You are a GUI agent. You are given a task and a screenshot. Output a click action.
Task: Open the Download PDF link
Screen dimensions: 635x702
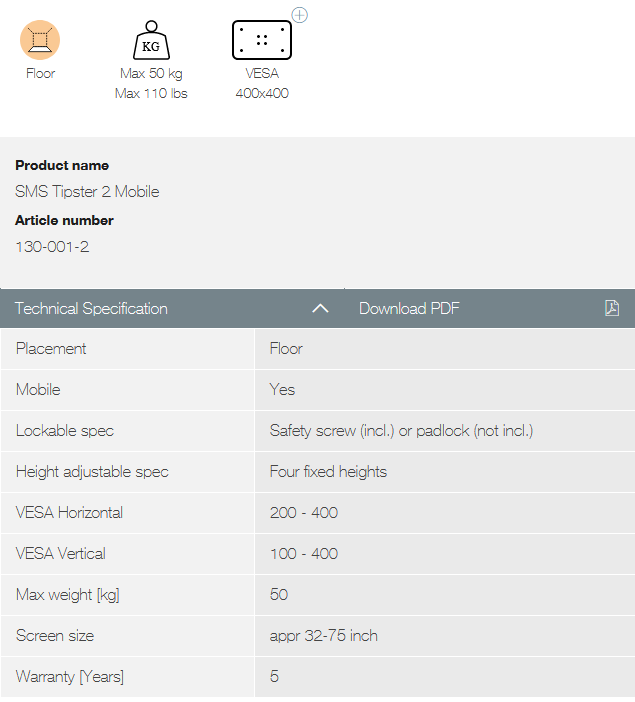tap(409, 308)
